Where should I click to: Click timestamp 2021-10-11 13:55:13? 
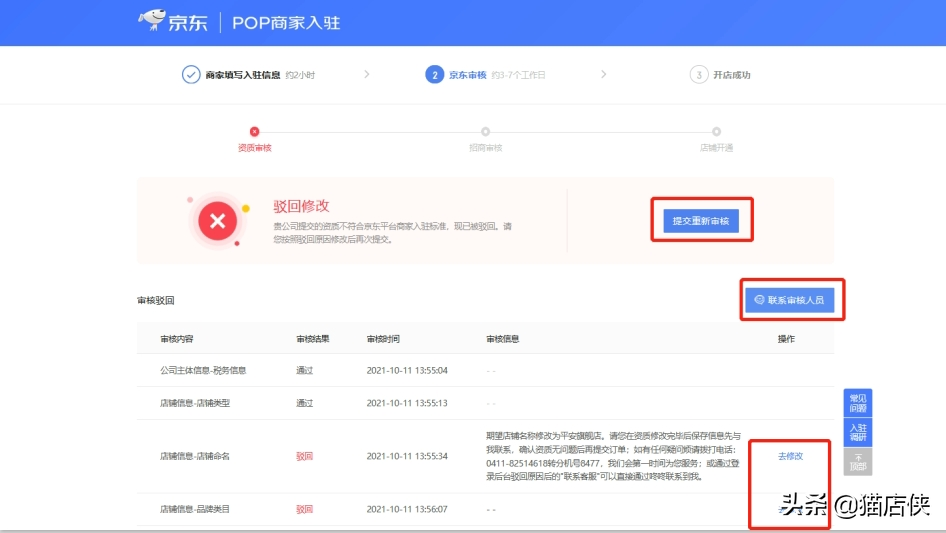point(407,403)
